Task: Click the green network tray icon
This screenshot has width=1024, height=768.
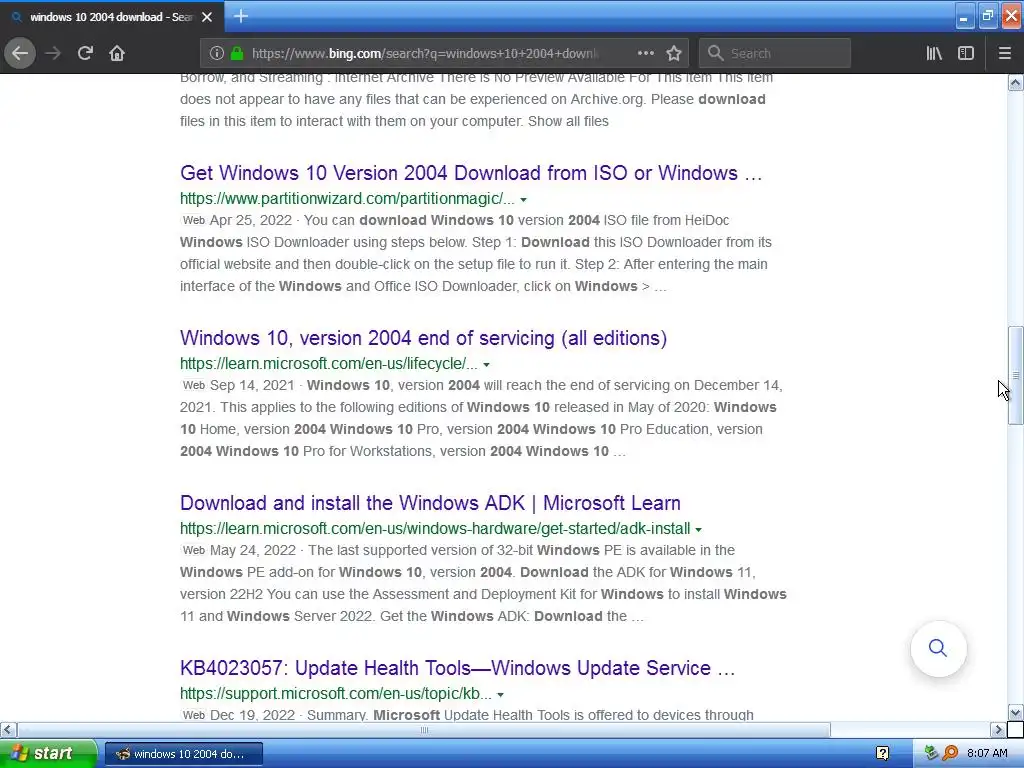Action: click(931, 754)
